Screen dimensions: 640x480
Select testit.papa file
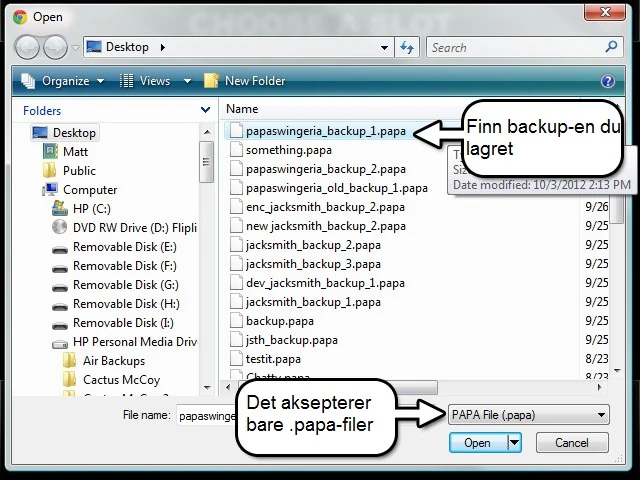[265, 359]
